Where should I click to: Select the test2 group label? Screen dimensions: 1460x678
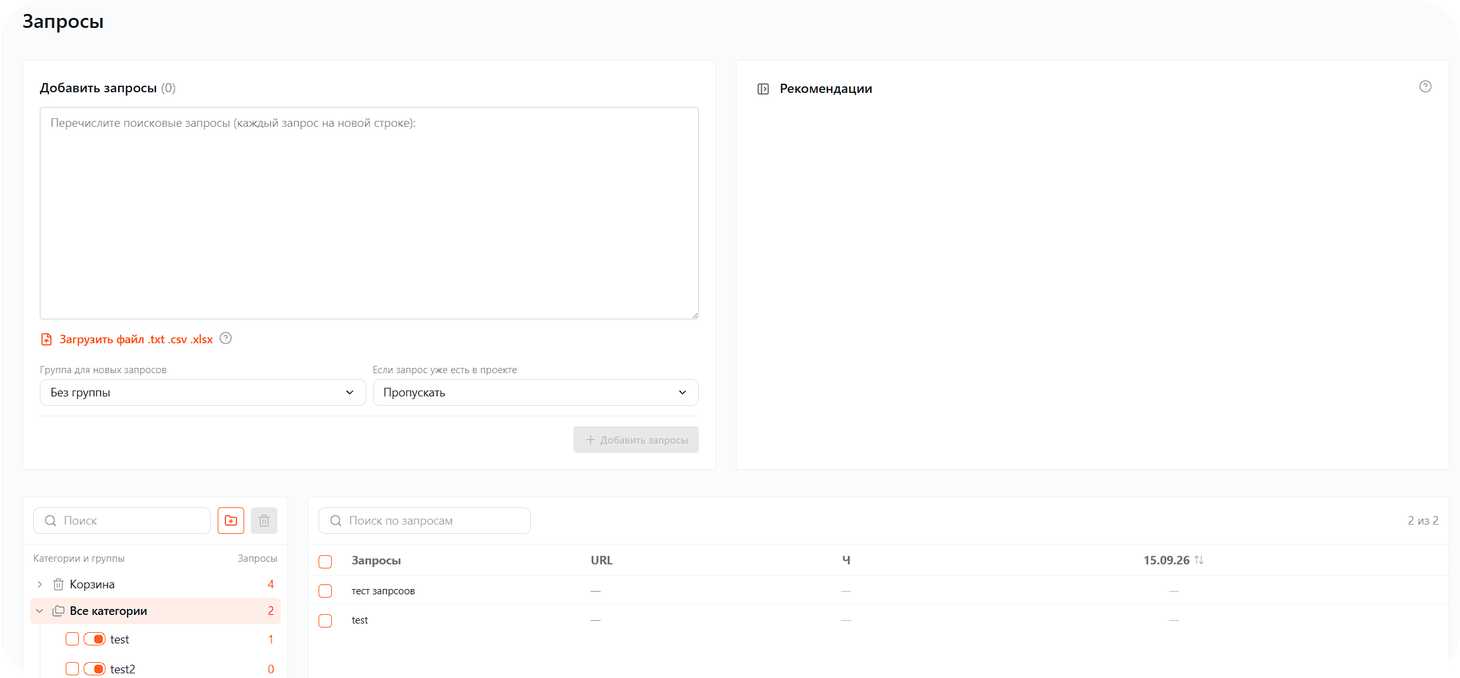123,669
